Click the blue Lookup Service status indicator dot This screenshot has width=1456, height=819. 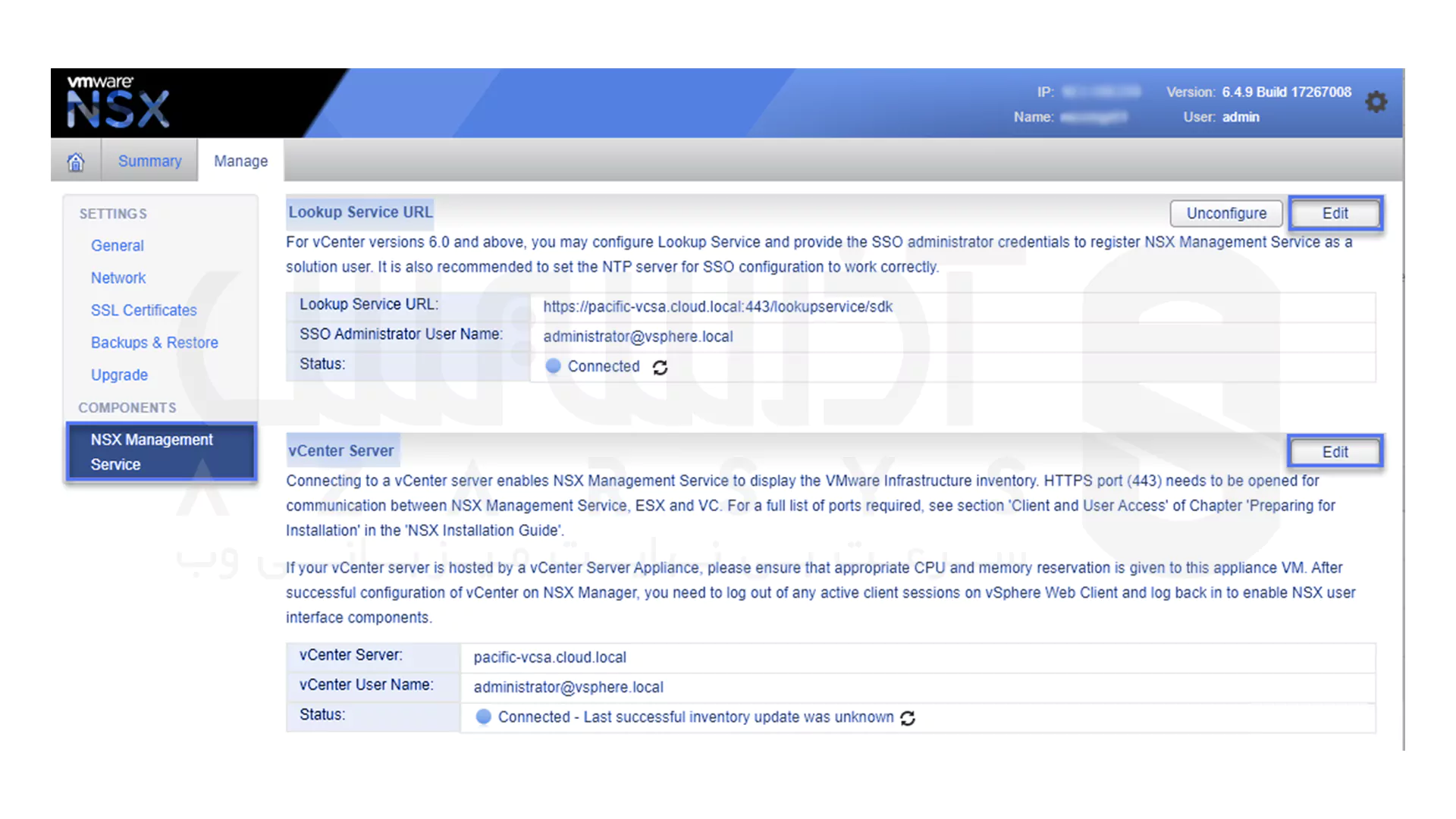click(x=553, y=366)
